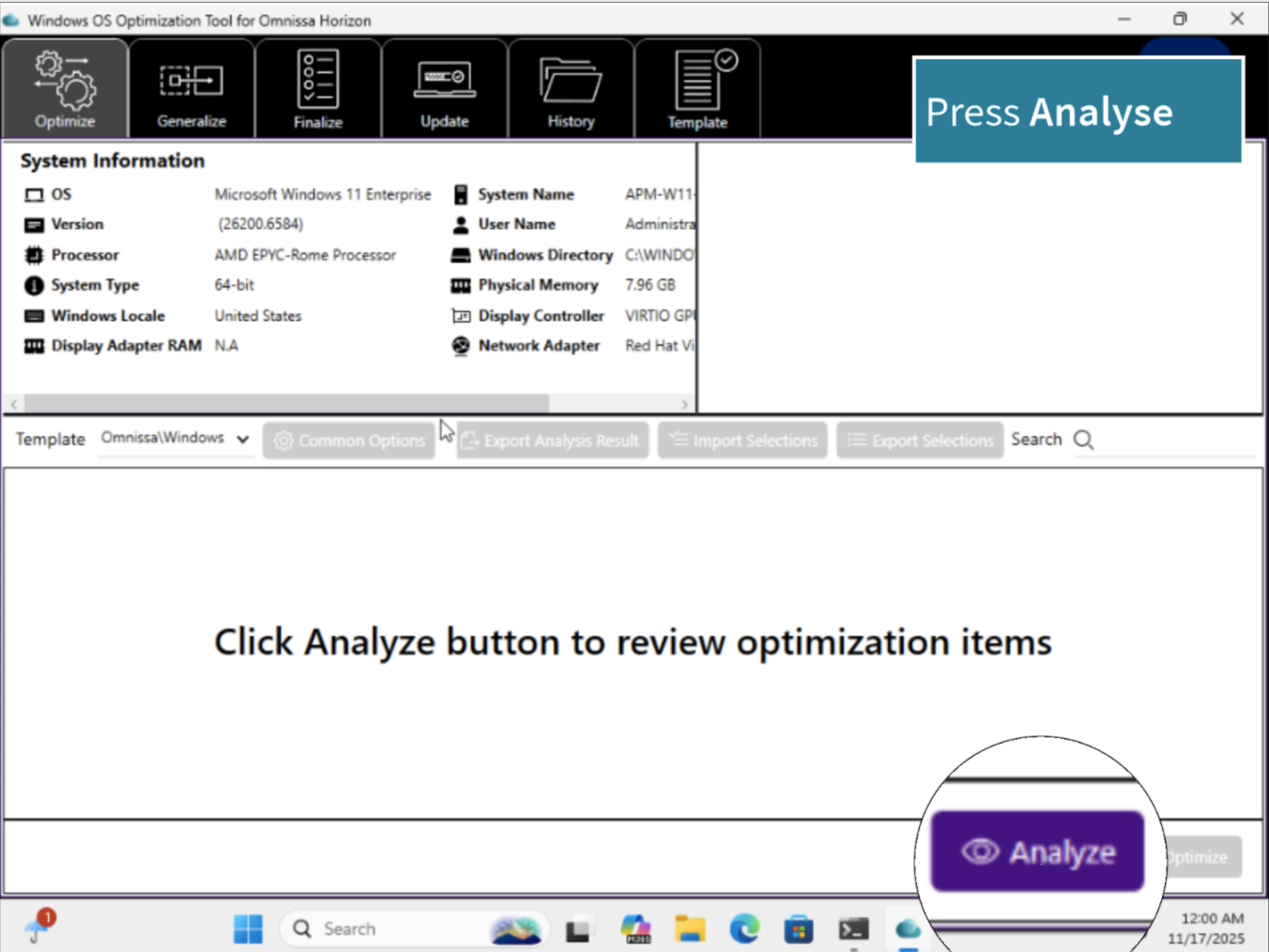Click the Processor chip icon
Image resolution: width=1269 pixels, height=952 pixels.
pyautogui.click(x=34, y=255)
